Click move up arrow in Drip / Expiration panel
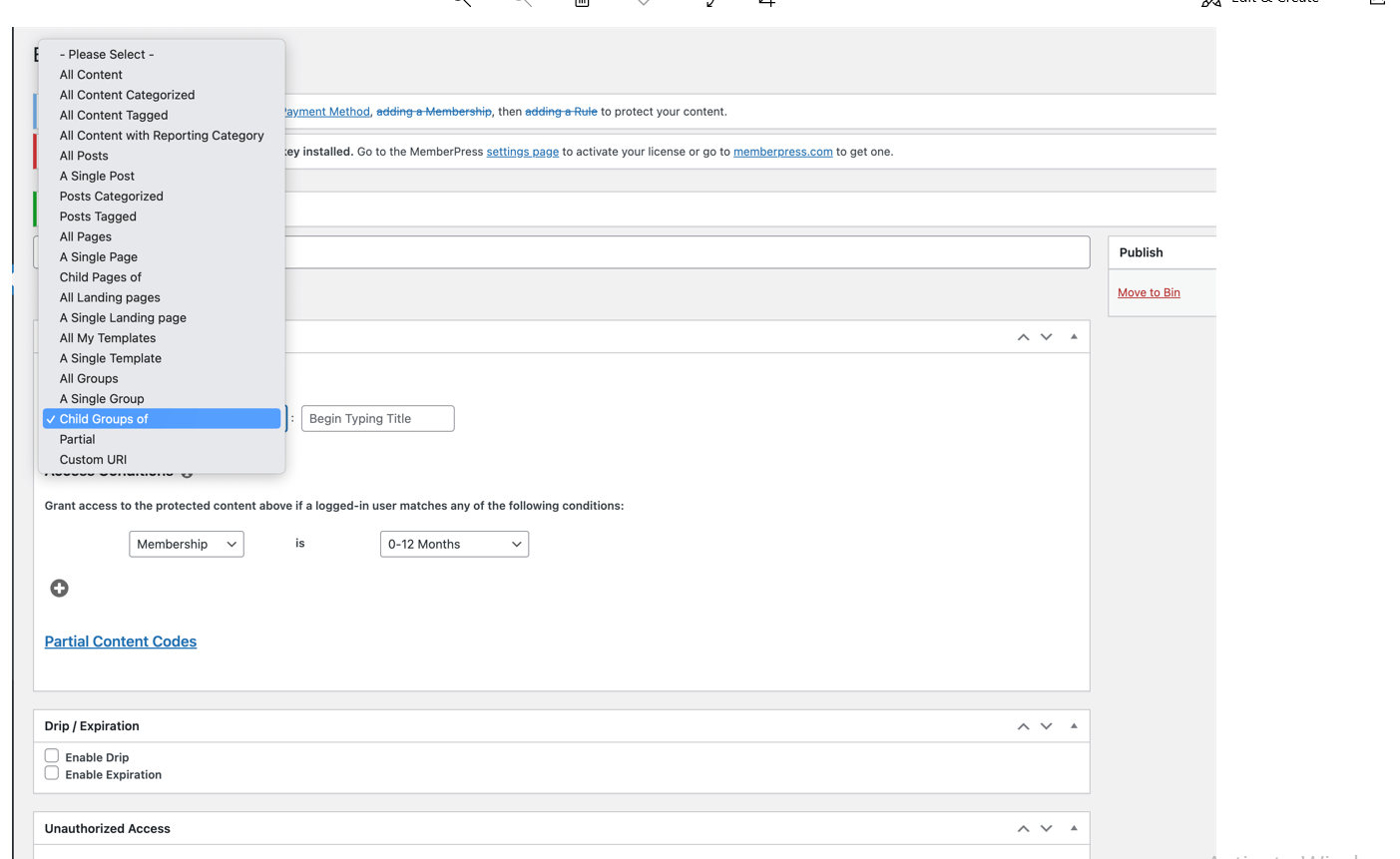This screenshot has width=1400, height=859. coord(1023,726)
